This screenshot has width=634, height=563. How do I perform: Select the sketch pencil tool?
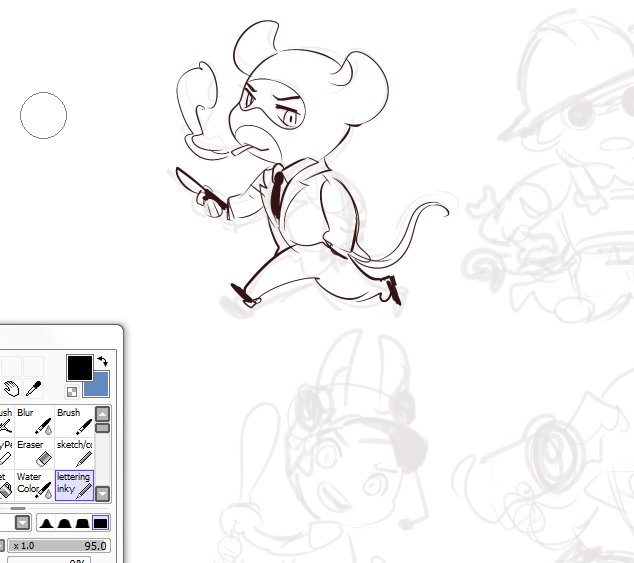coord(74,453)
